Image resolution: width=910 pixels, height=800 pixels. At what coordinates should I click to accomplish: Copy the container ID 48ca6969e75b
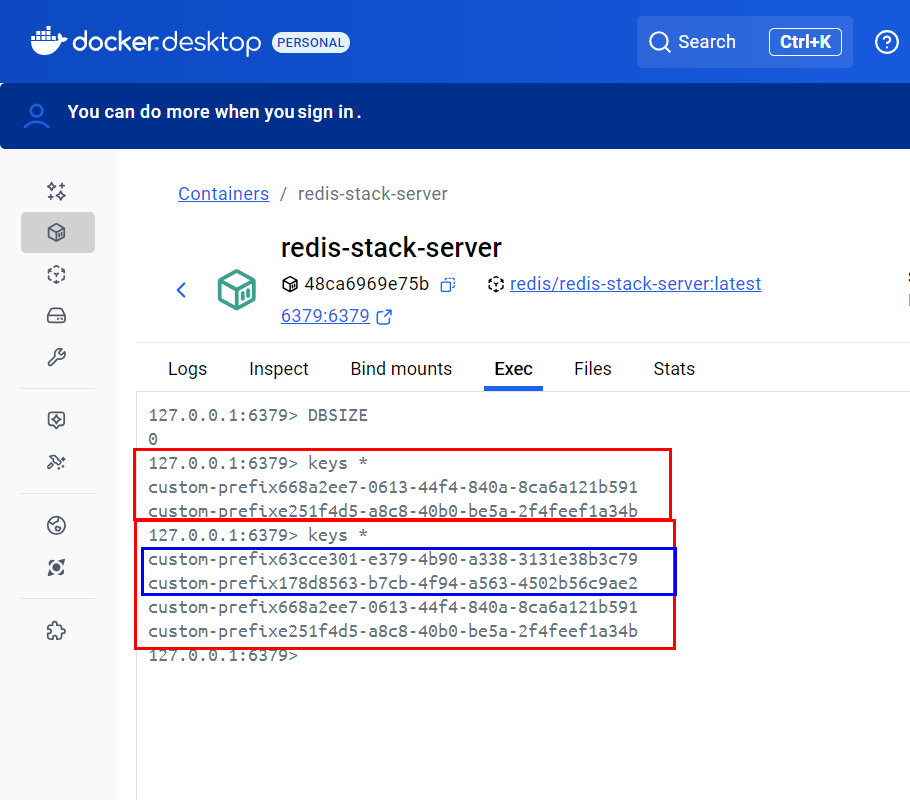(448, 284)
